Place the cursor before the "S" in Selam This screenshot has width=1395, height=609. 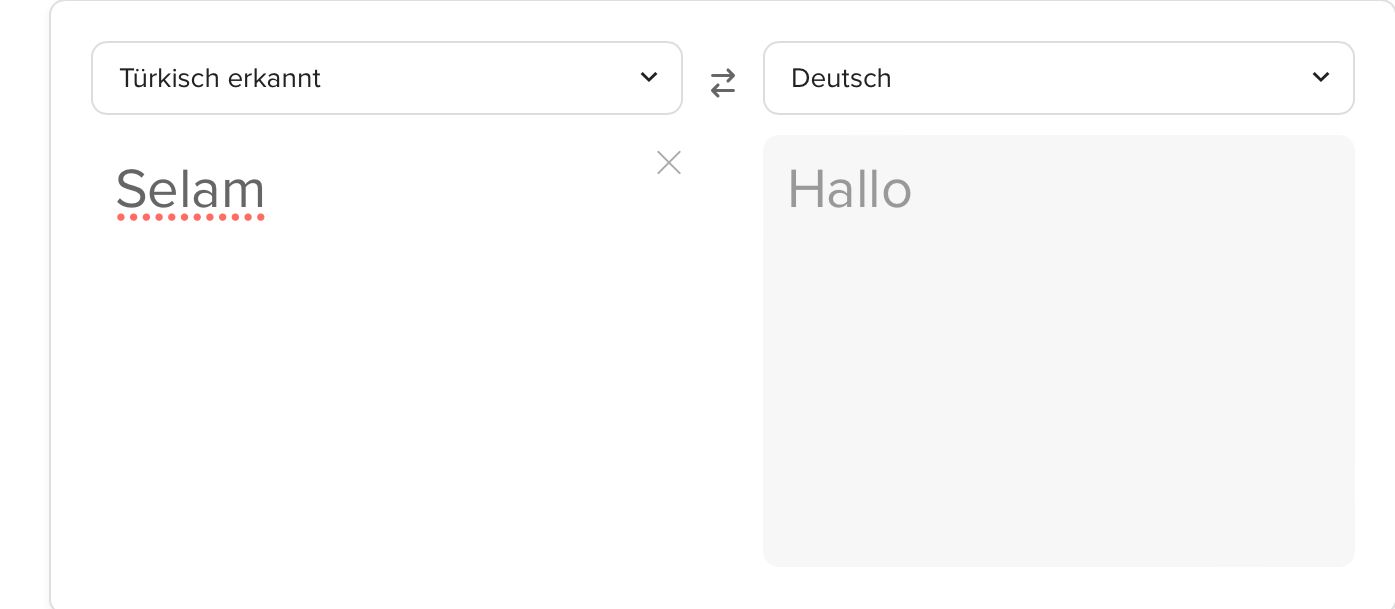tap(116, 189)
